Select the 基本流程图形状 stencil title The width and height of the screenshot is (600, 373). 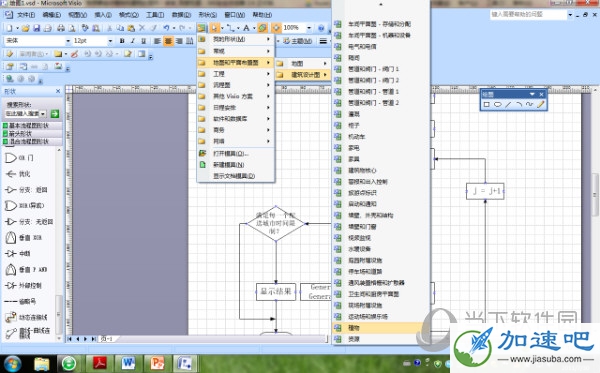(x=32, y=125)
